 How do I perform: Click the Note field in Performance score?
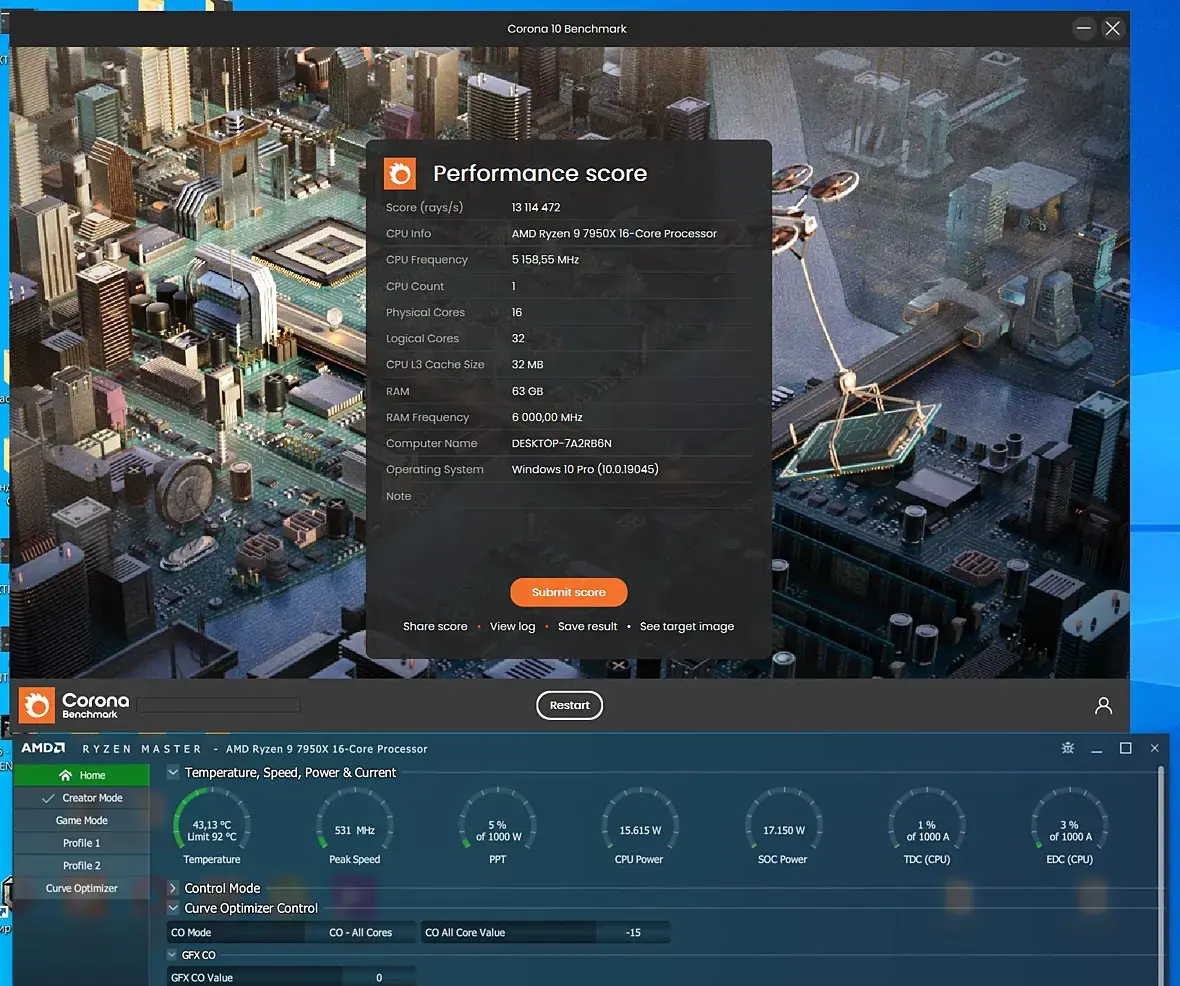click(569, 496)
